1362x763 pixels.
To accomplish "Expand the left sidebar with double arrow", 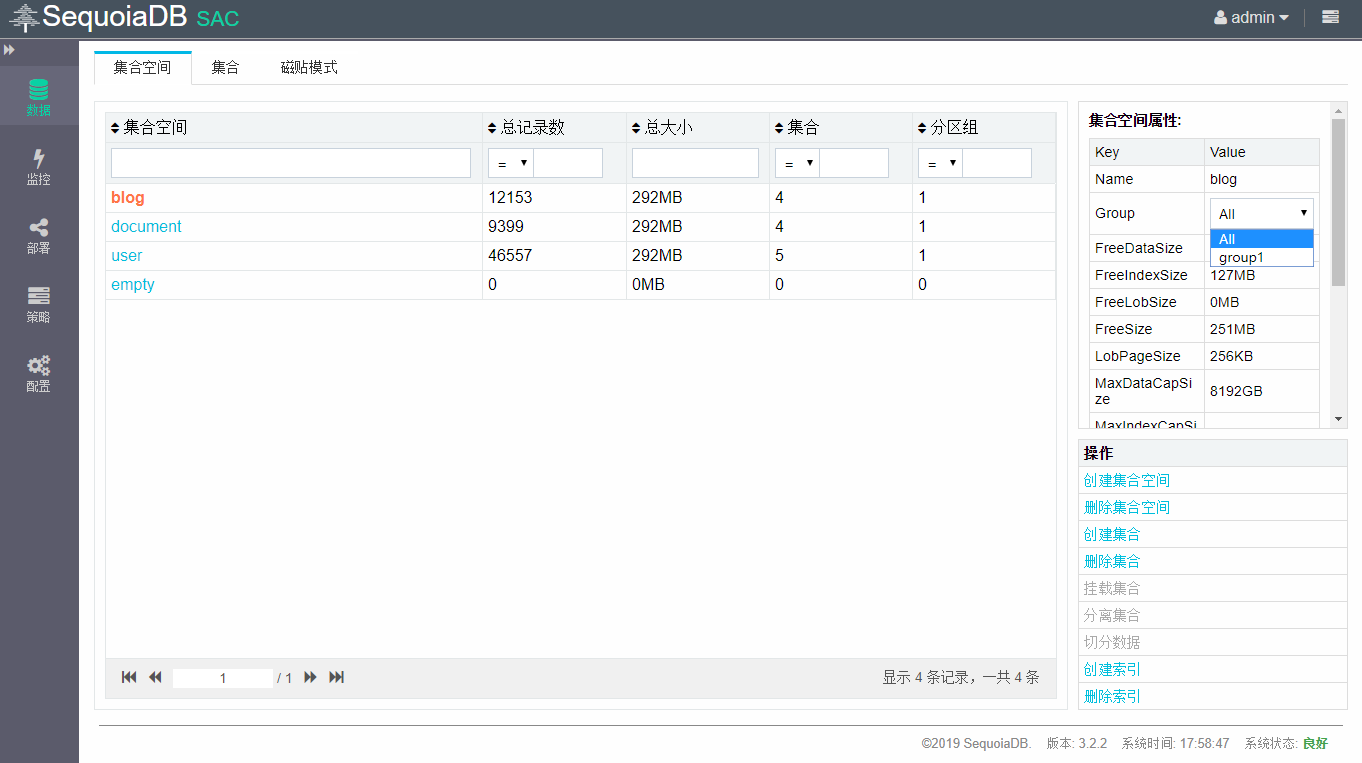I will pos(9,49).
